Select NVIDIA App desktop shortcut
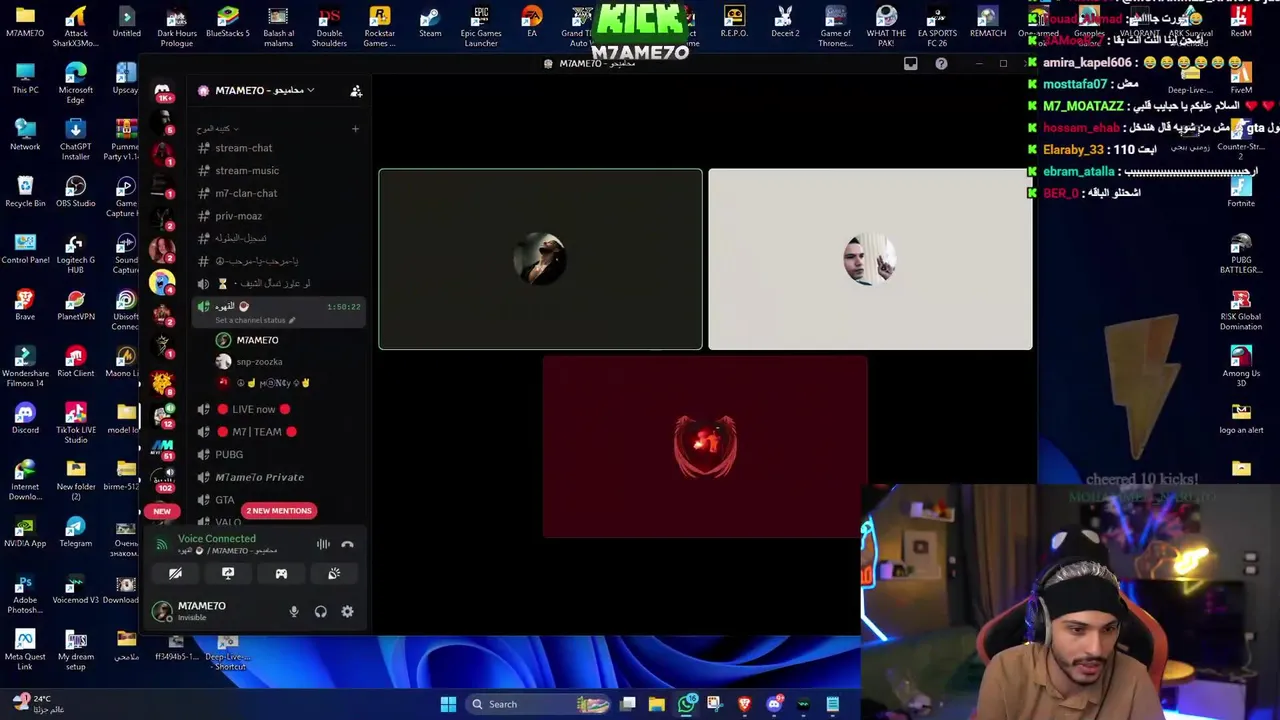1280x720 pixels. [x=25, y=533]
